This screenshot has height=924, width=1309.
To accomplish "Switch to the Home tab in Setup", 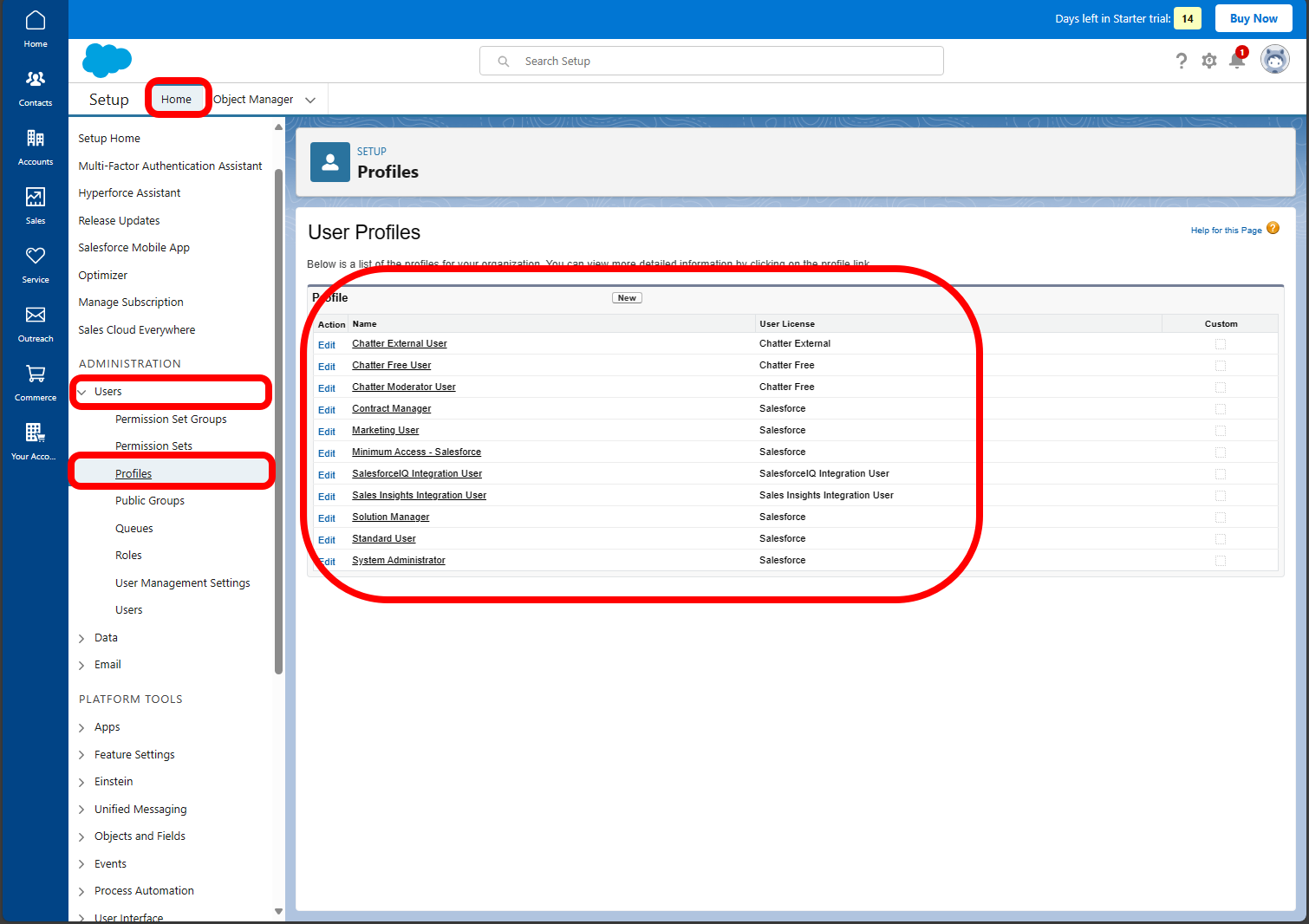I will (176, 99).
